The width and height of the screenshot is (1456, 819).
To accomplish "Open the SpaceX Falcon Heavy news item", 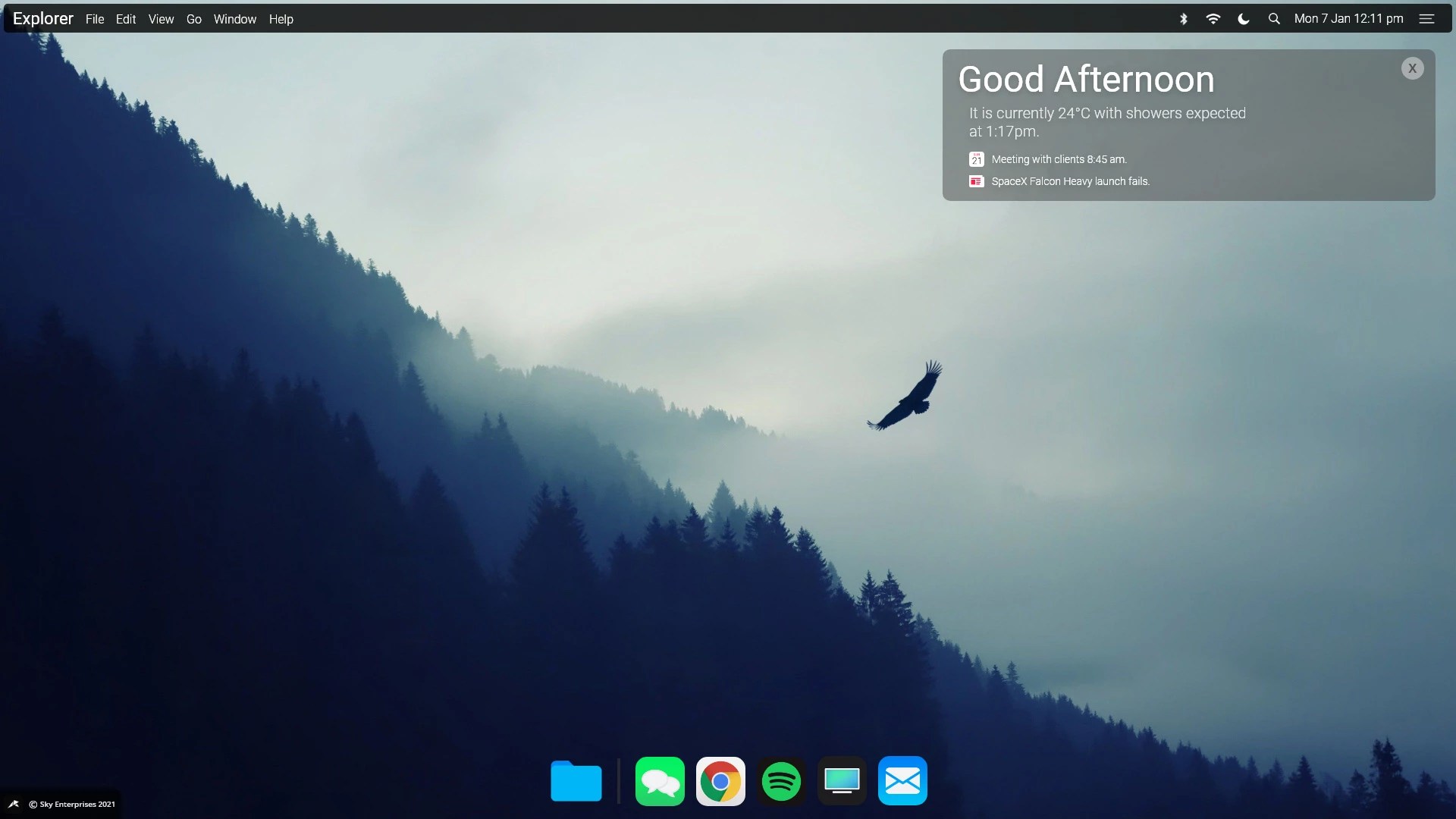I will click(x=1070, y=181).
